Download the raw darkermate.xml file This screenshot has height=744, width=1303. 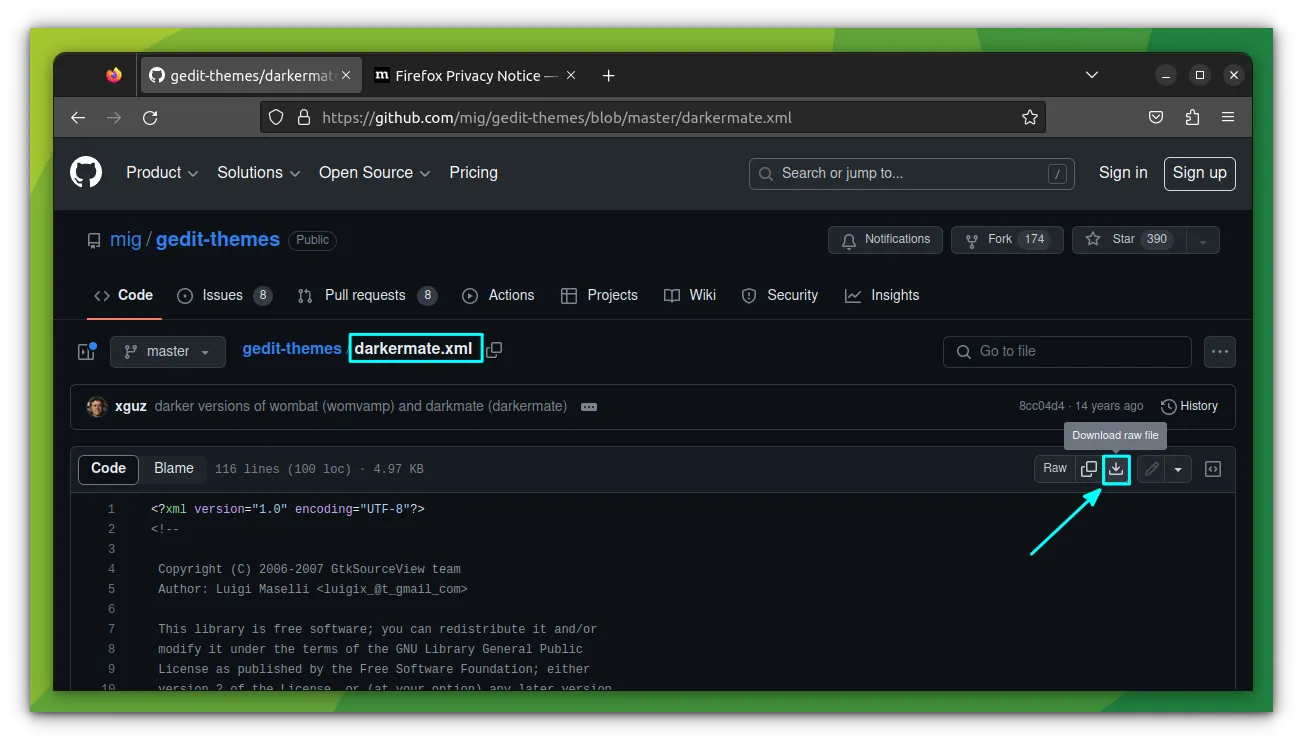point(1115,468)
